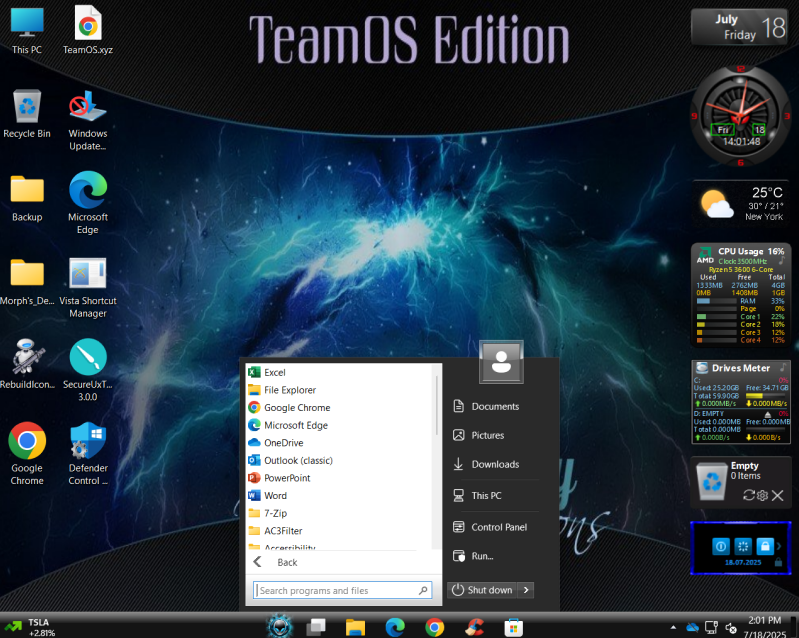
Task: Show hidden system tray icons
Action: point(674,627)
